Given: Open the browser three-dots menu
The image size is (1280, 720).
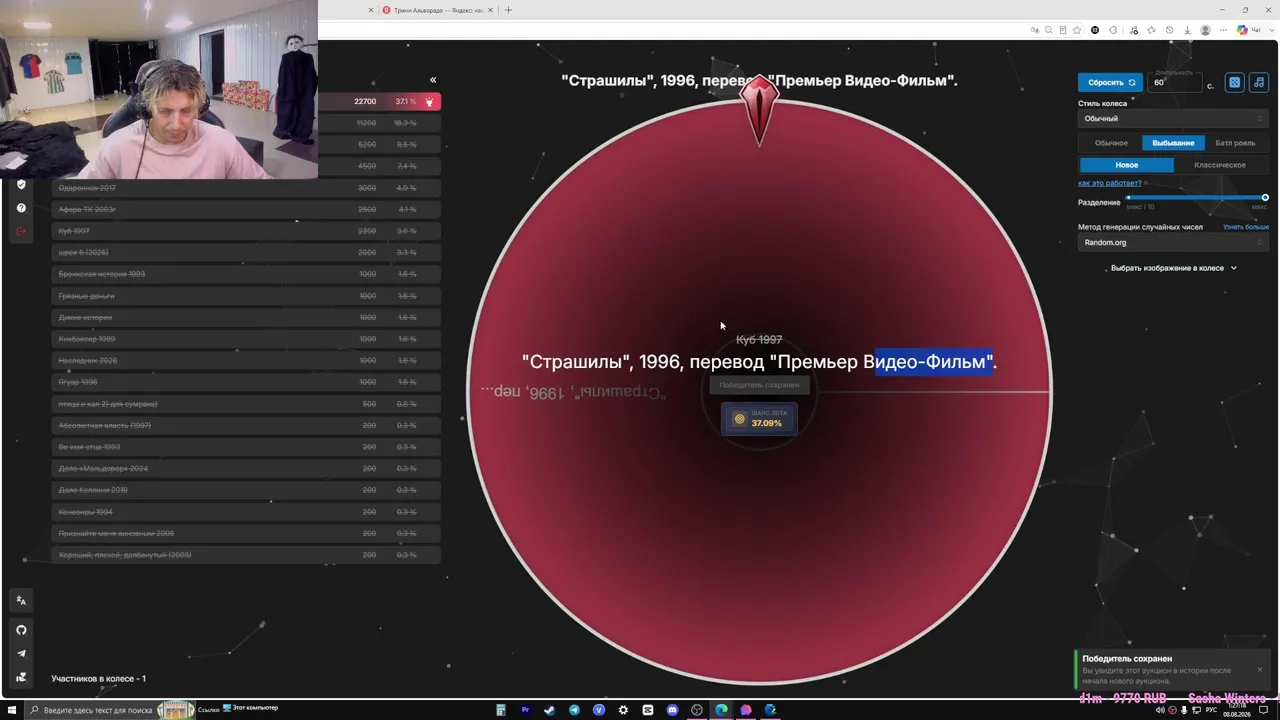Looking at the screenshot, I should 1225,30.
